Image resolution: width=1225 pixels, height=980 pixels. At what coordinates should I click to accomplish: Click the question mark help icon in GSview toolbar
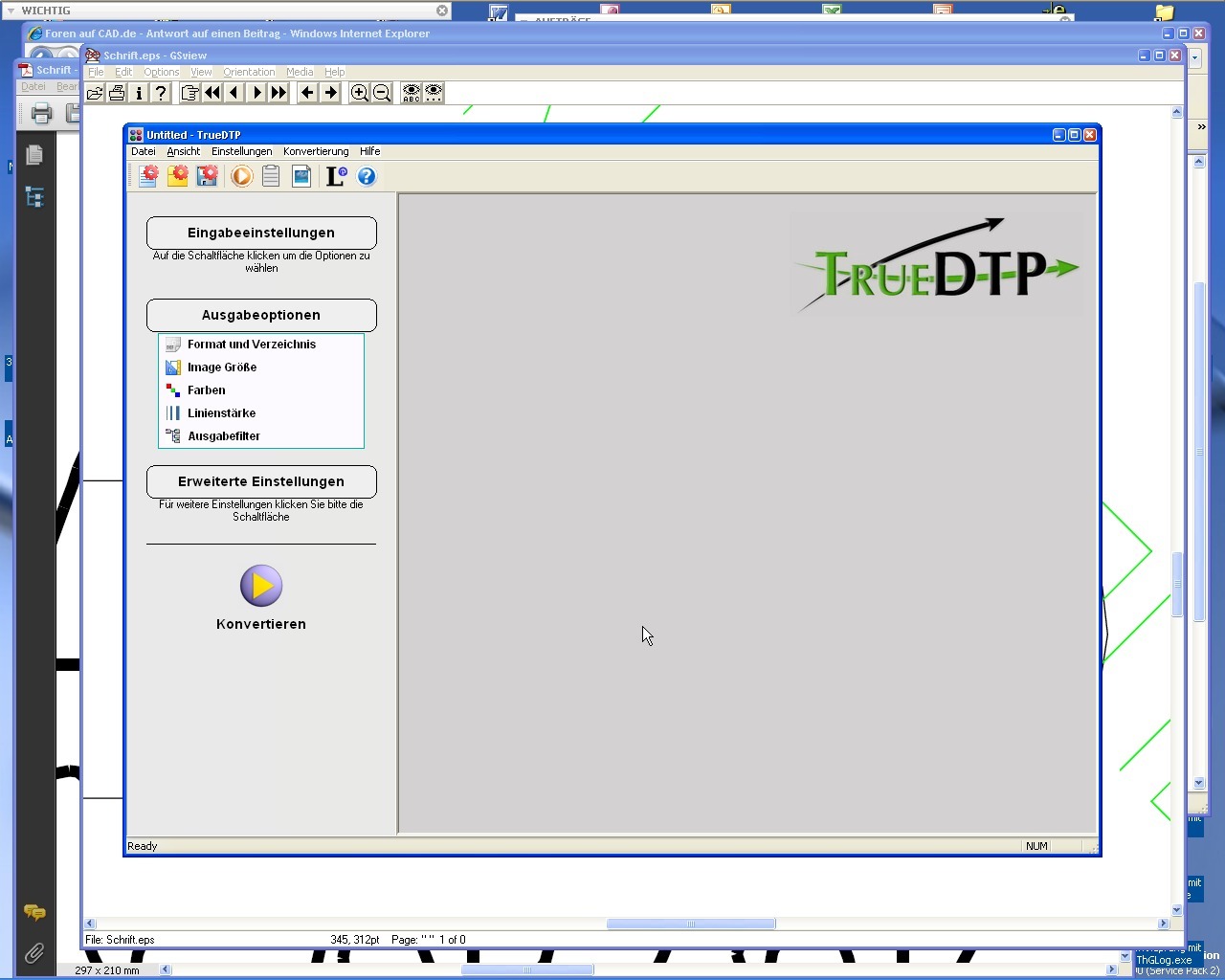[x=161, y=93]
